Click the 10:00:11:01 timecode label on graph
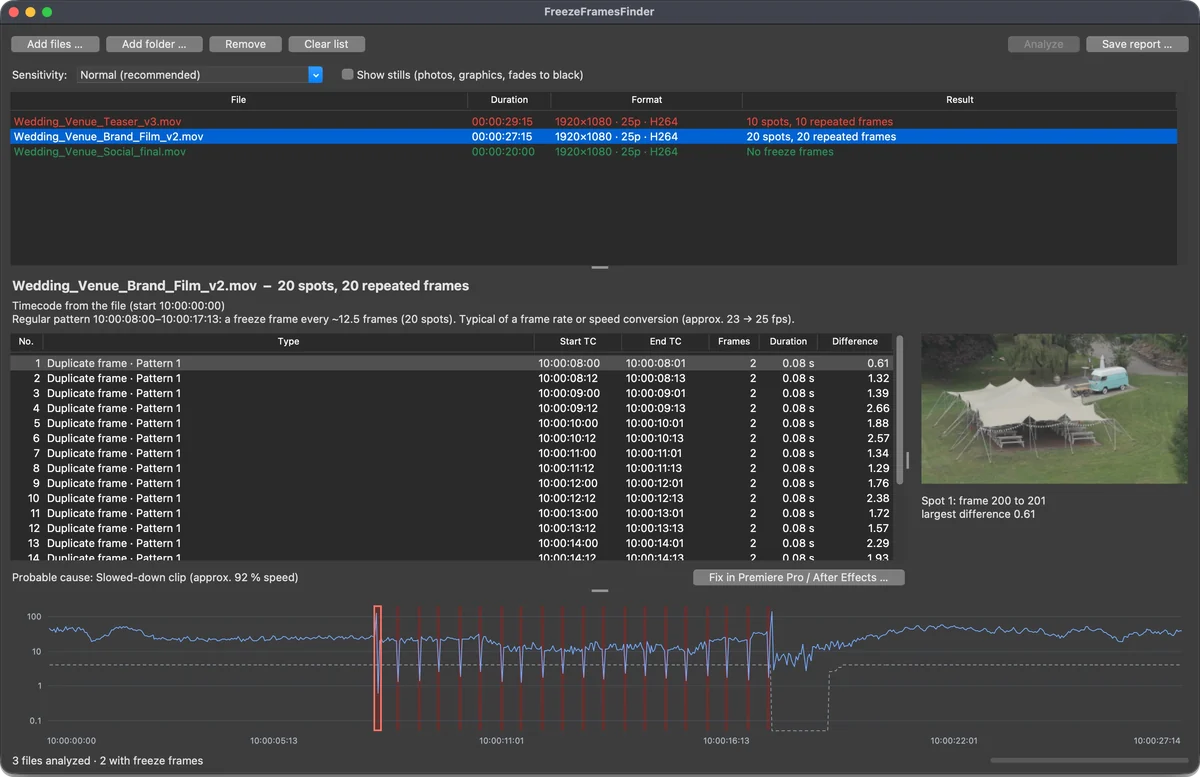 coord(502,742)
